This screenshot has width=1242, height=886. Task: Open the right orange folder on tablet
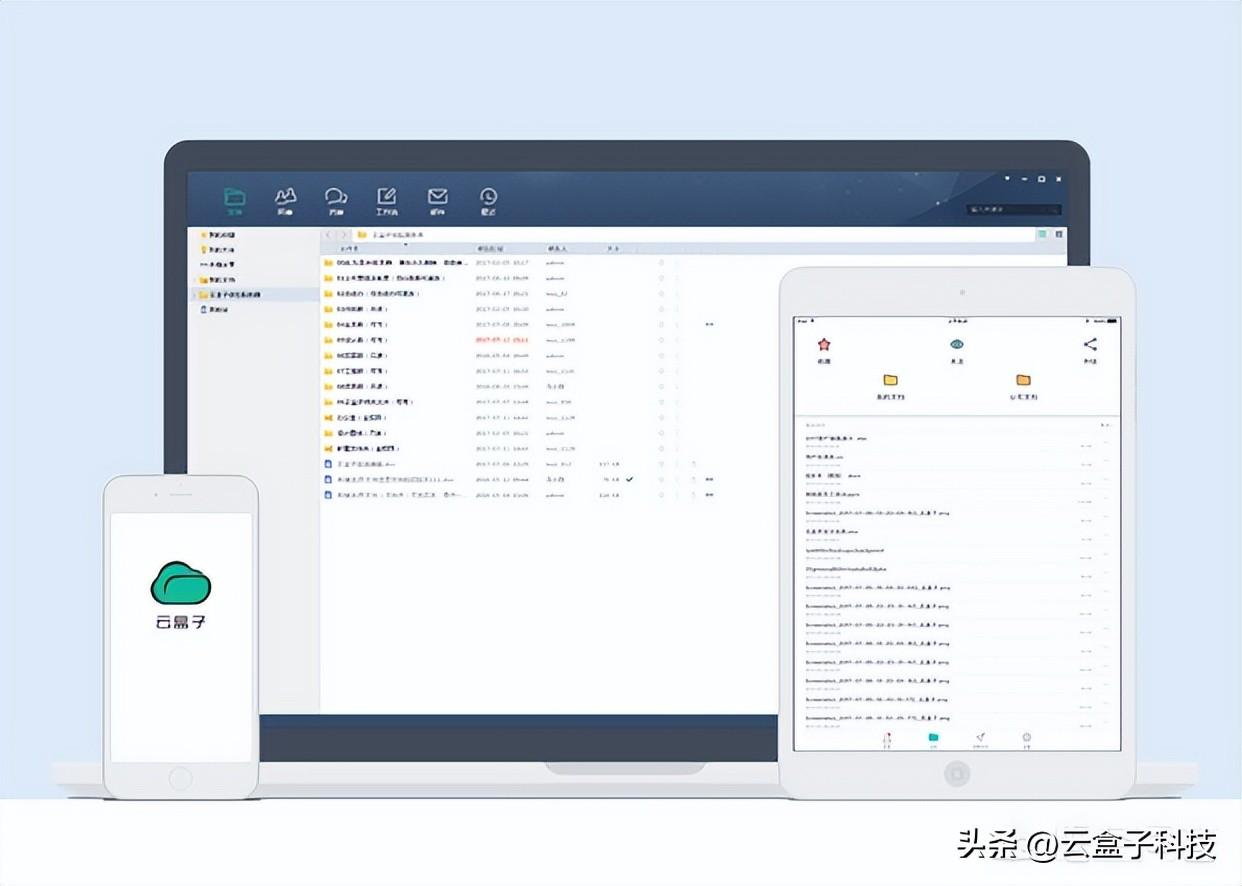pyautogui.click(x=1023, y=380)
